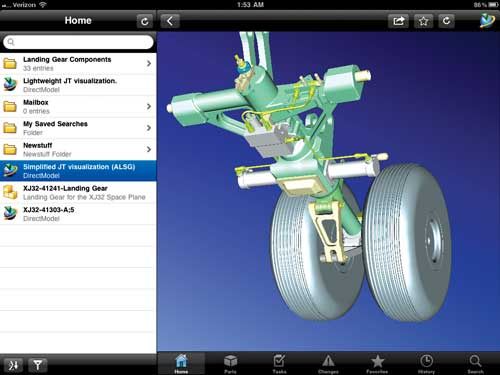Select 'Lightweight JT visualization.' entry
The image size is (500, 375).
click(x=78, y=85)
